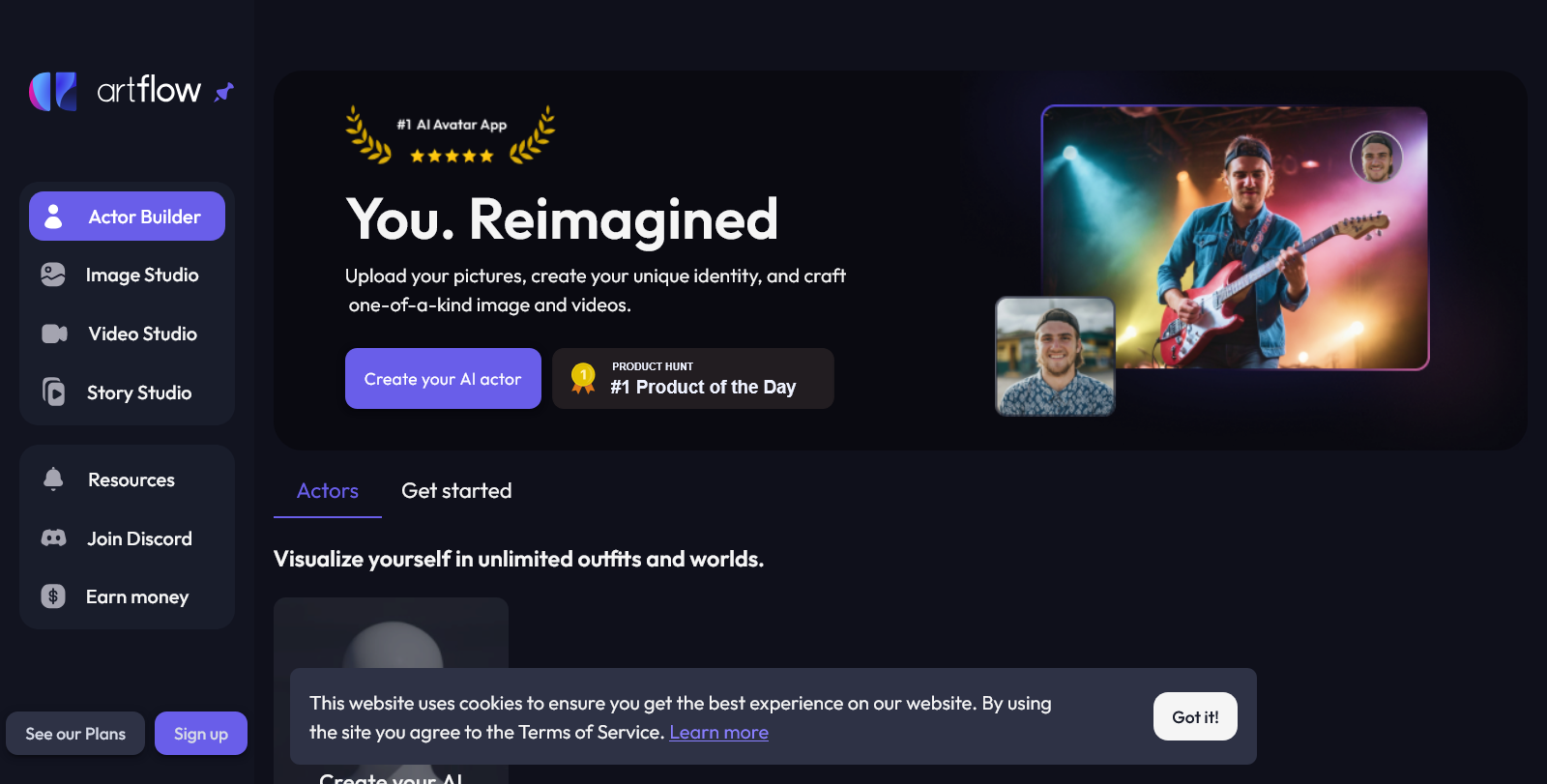
Task: Click the Product Hunt medal icon
Action: coord(583,378)
